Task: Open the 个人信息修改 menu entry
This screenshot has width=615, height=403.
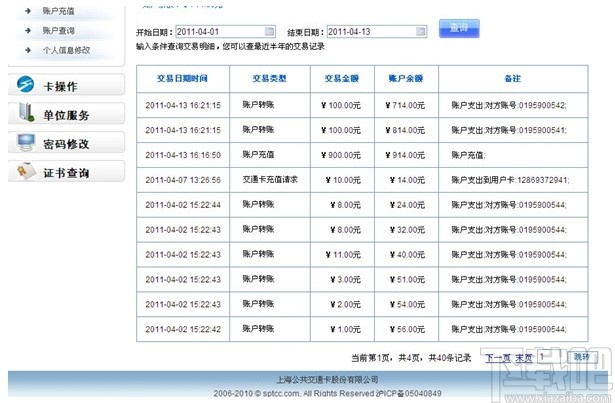Action: (x=66, y=50)
